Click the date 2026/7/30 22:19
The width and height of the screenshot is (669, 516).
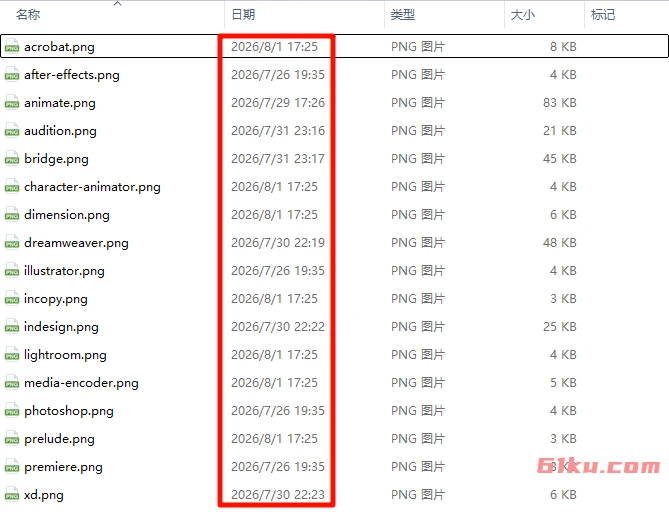(x=278, y=242)
